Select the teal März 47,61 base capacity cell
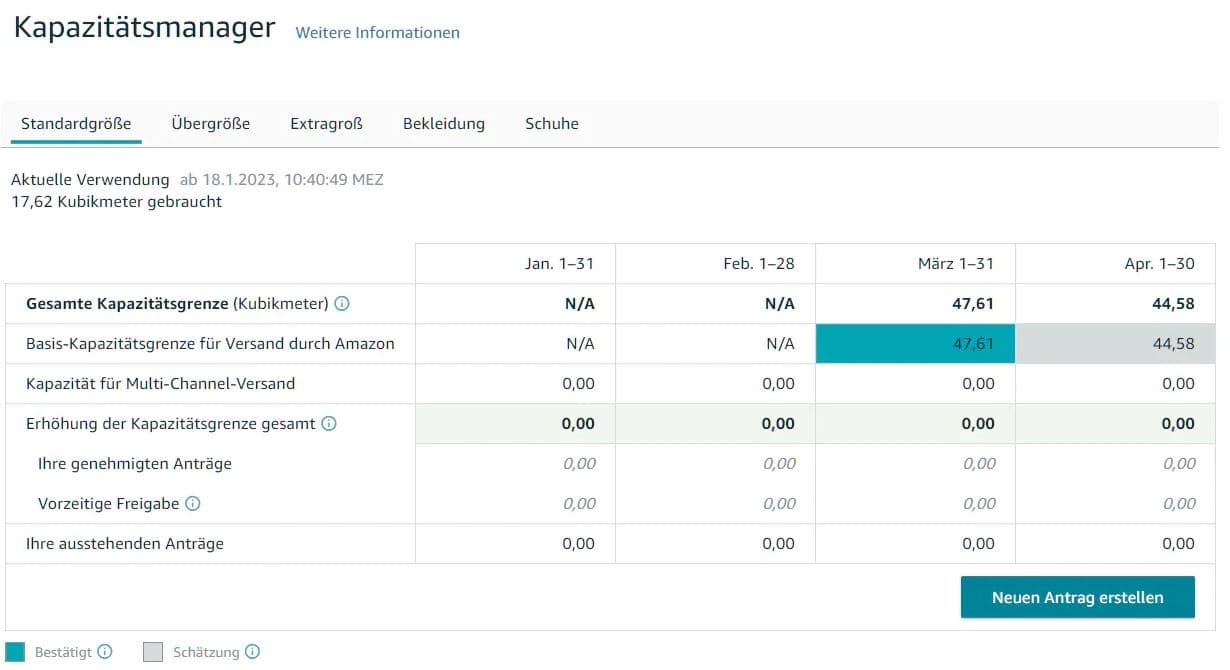 pos(915,344)
